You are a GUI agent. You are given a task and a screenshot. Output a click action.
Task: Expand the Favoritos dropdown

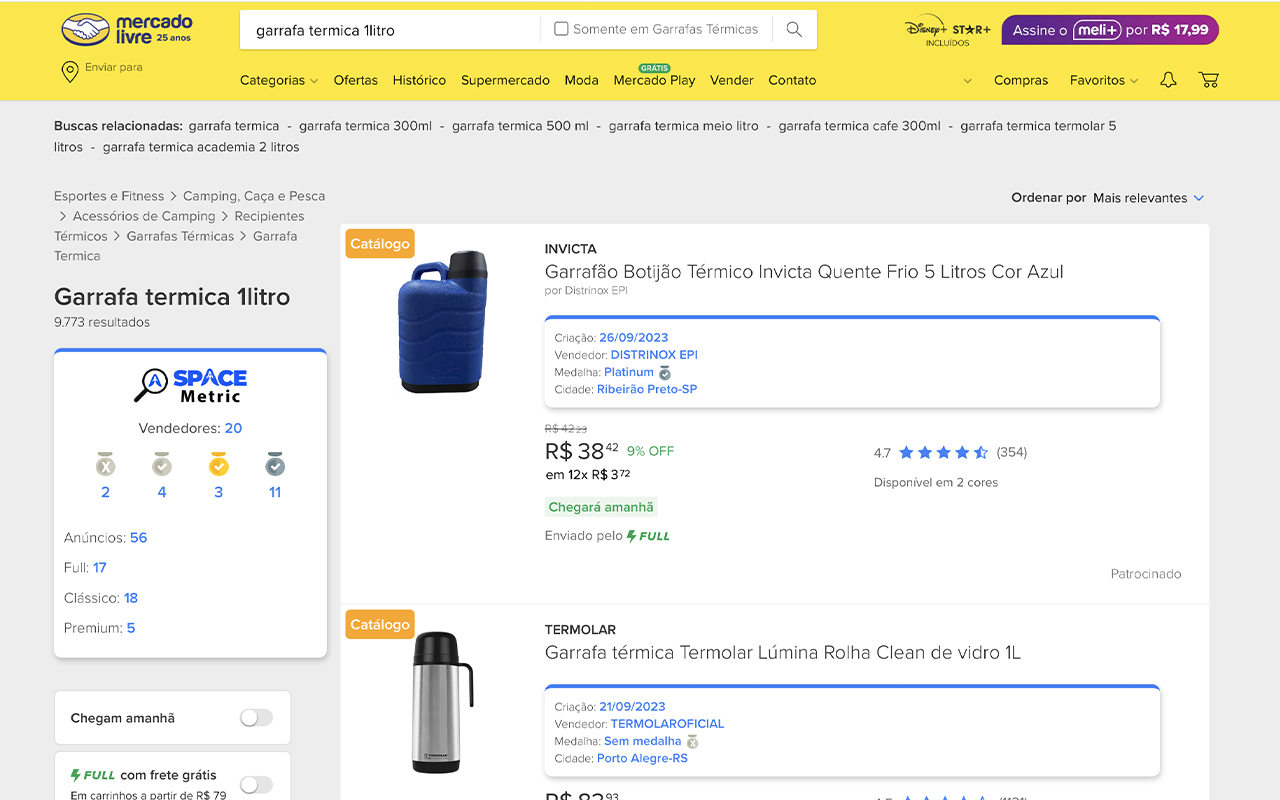coord(1103,80)
